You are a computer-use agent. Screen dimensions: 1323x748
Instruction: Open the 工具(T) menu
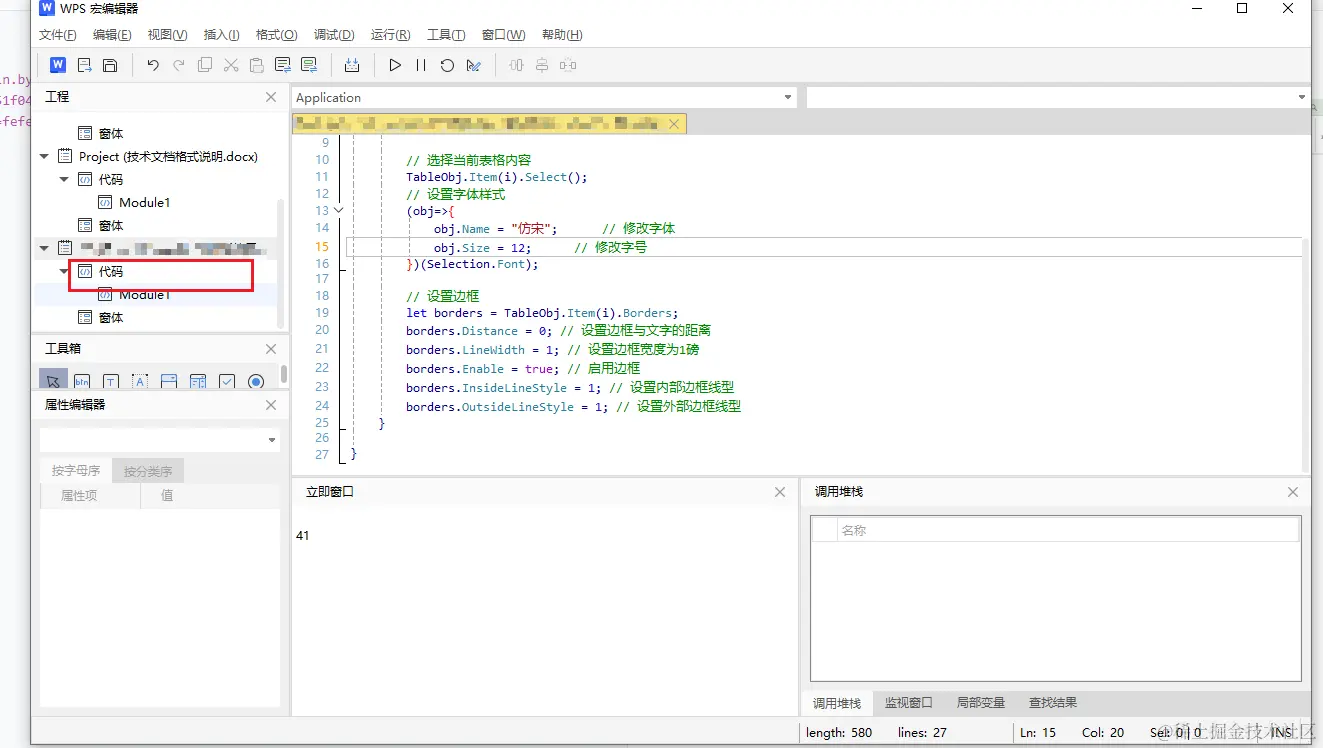click(x=446, y=35)
